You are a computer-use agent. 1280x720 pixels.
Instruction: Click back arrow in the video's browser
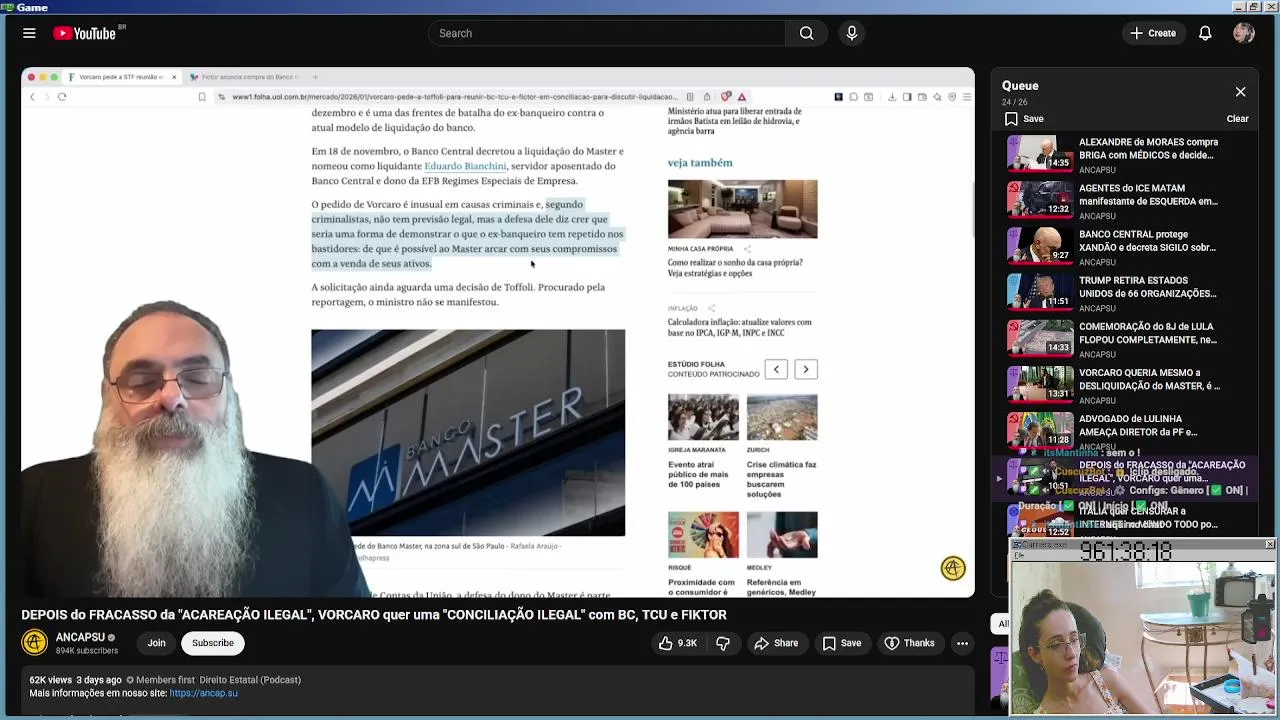point(32,97)
